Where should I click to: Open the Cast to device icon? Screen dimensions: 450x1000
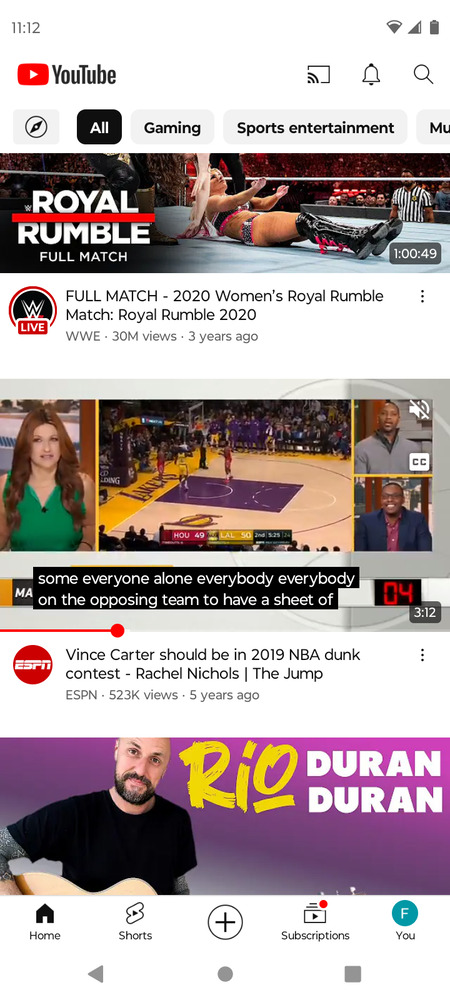[318, 75]
